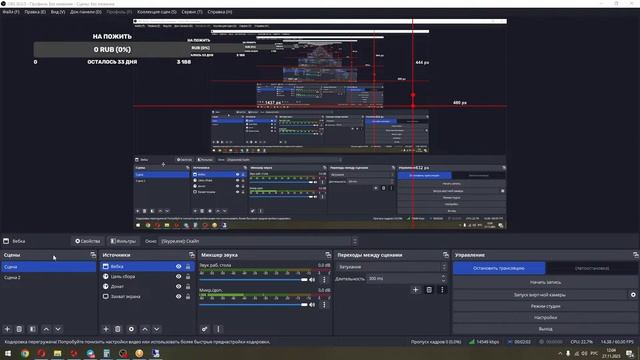Remove selected source with trash icon
Image resolution: width=640 pixels, height=360 pixels.
[118, 329]
